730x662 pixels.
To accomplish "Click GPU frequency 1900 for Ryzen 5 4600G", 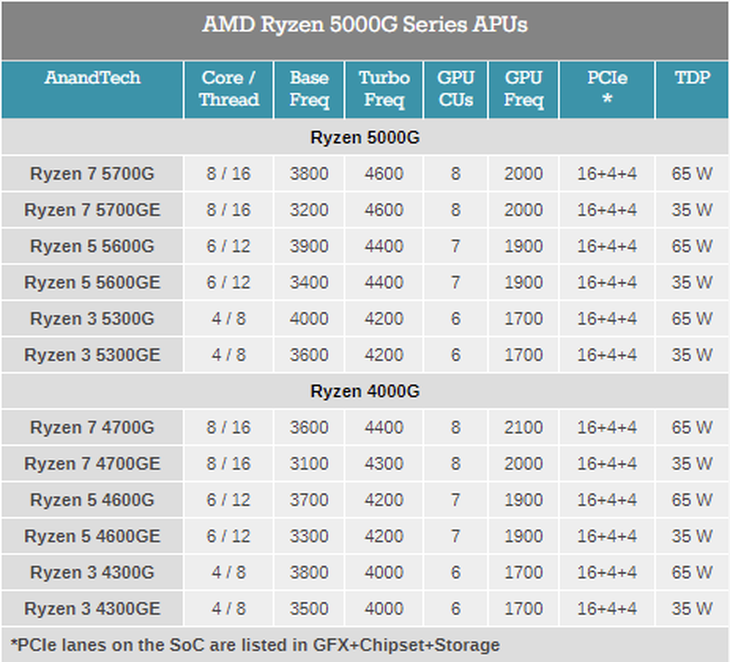I will (x=524, y=500).
